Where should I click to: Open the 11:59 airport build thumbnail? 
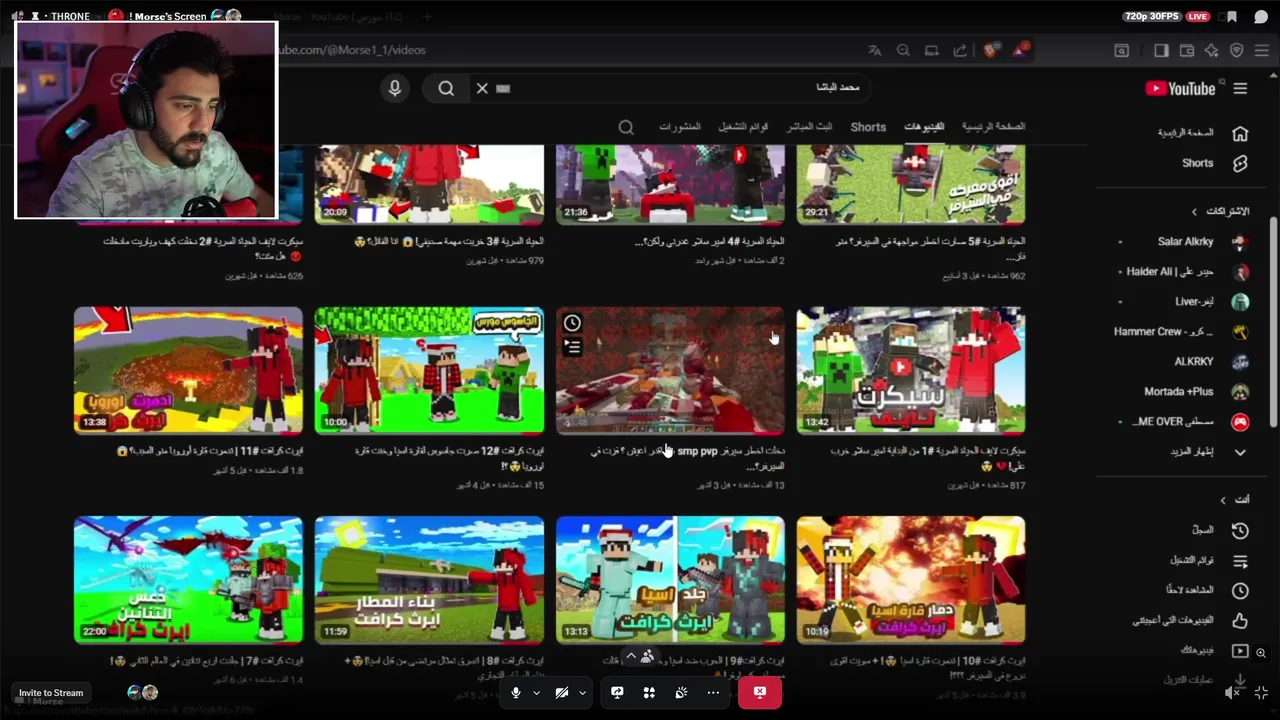click(429, 579)
